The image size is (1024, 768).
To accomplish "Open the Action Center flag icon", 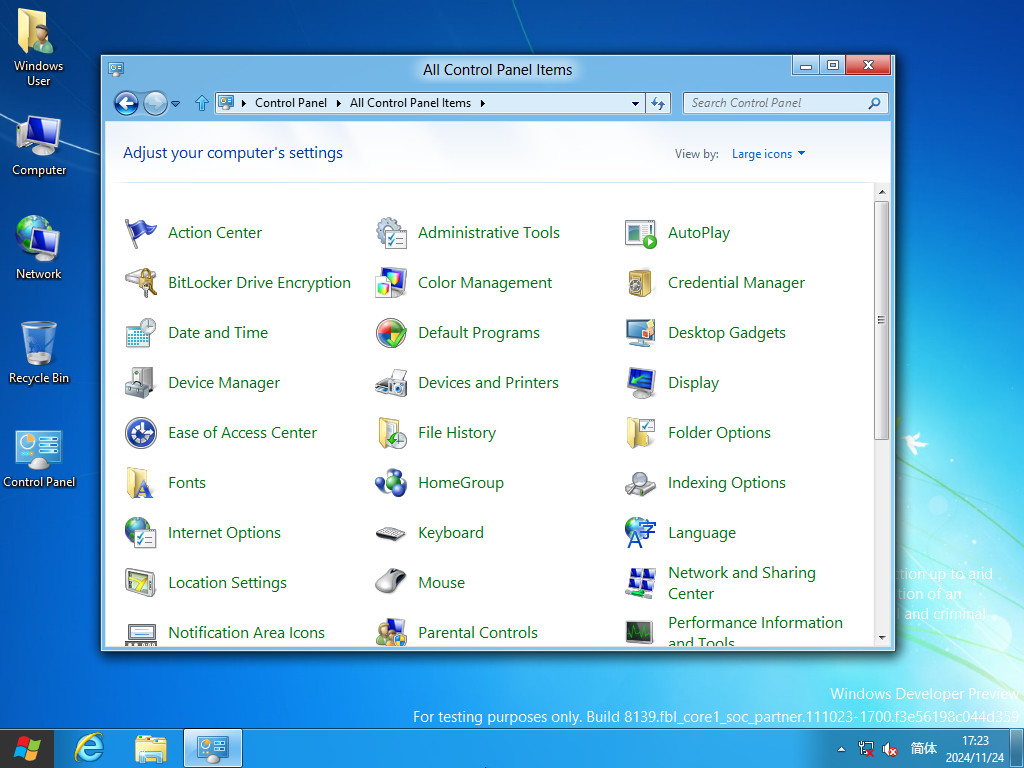I will 140,233.
